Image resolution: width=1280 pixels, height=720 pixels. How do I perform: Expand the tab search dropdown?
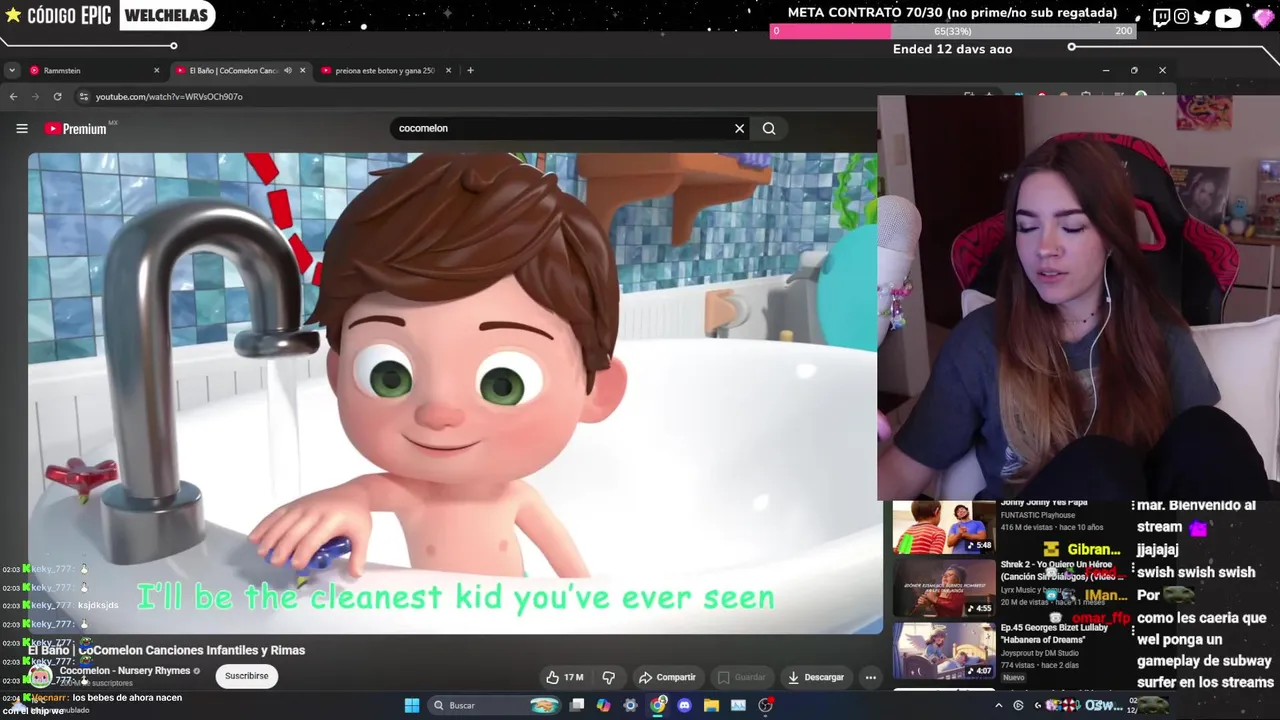(x=11, y=70)
